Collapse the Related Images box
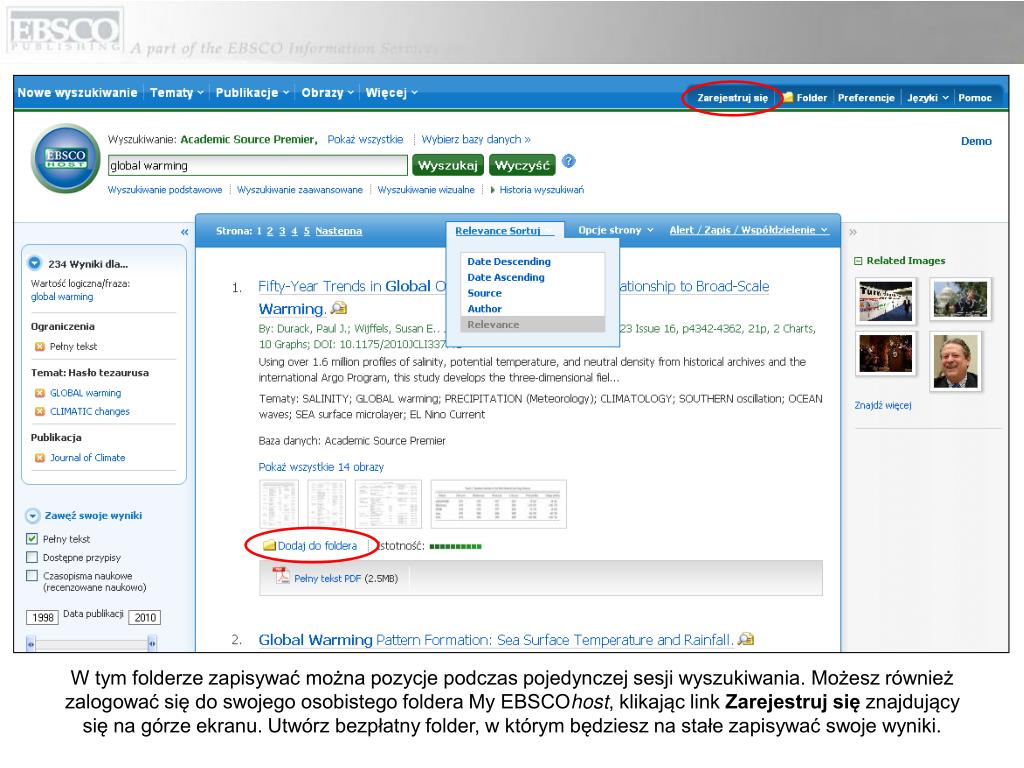The width and height of the screenshot is (1024, 768). tap(858, 261)
